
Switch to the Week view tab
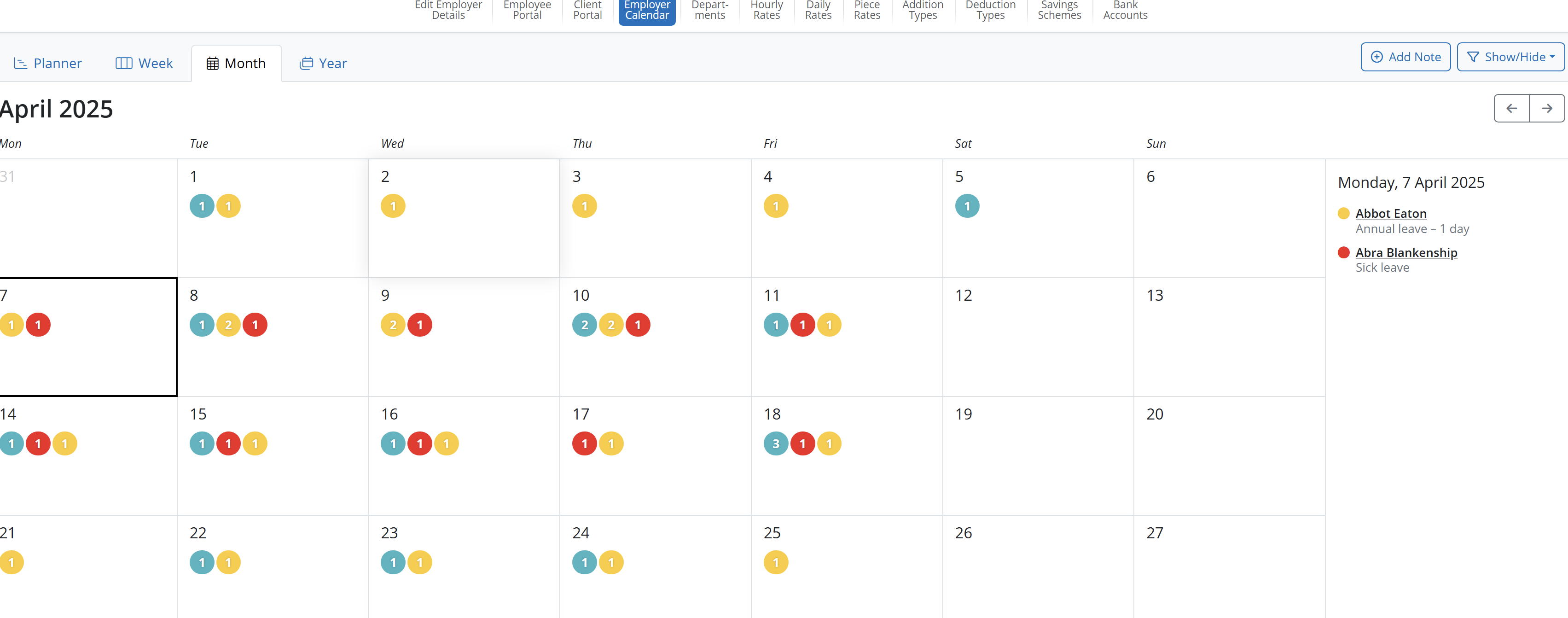click(x=144, y=64)
